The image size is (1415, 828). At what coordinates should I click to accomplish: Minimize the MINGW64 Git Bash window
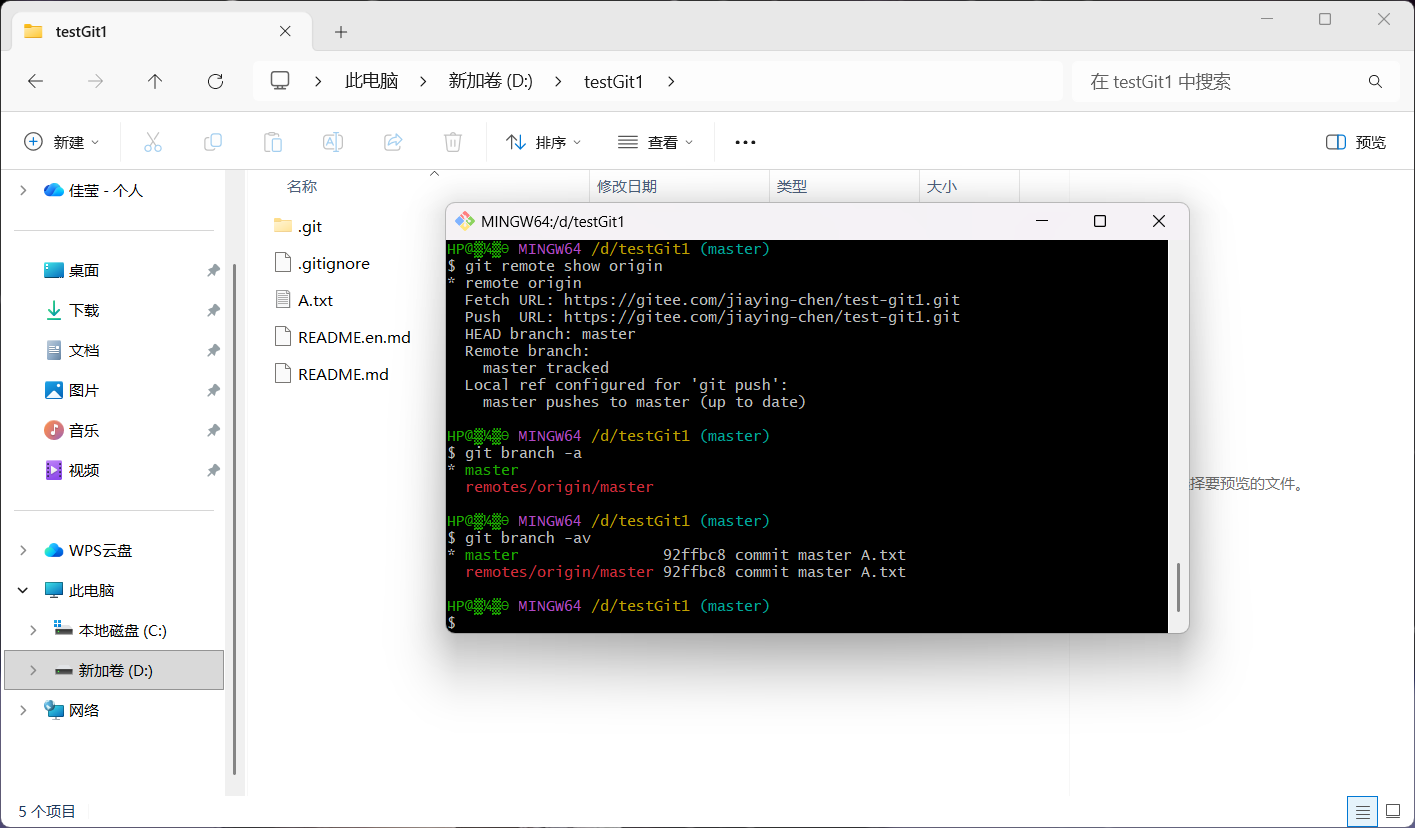click(x=1041, y=221)
